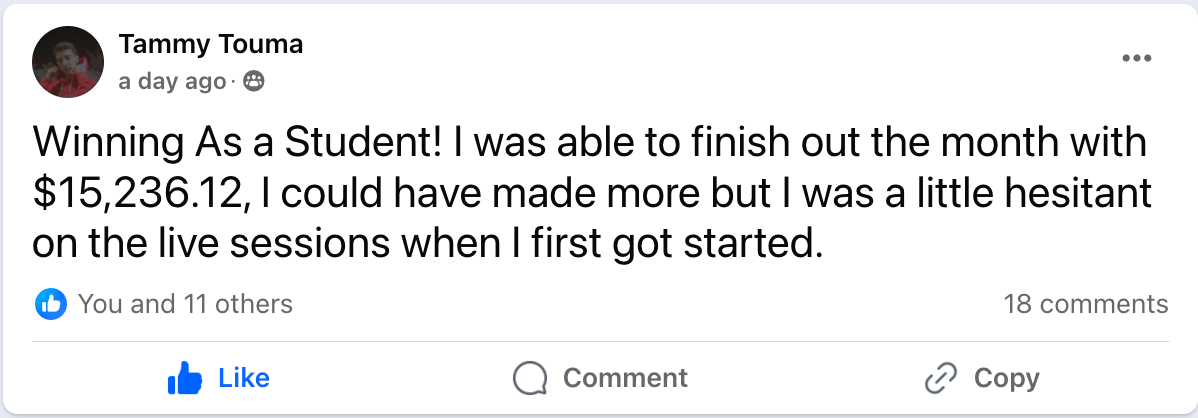Click the "a day ago" timestamp
1198x418 pixels.
coord(172,82)
